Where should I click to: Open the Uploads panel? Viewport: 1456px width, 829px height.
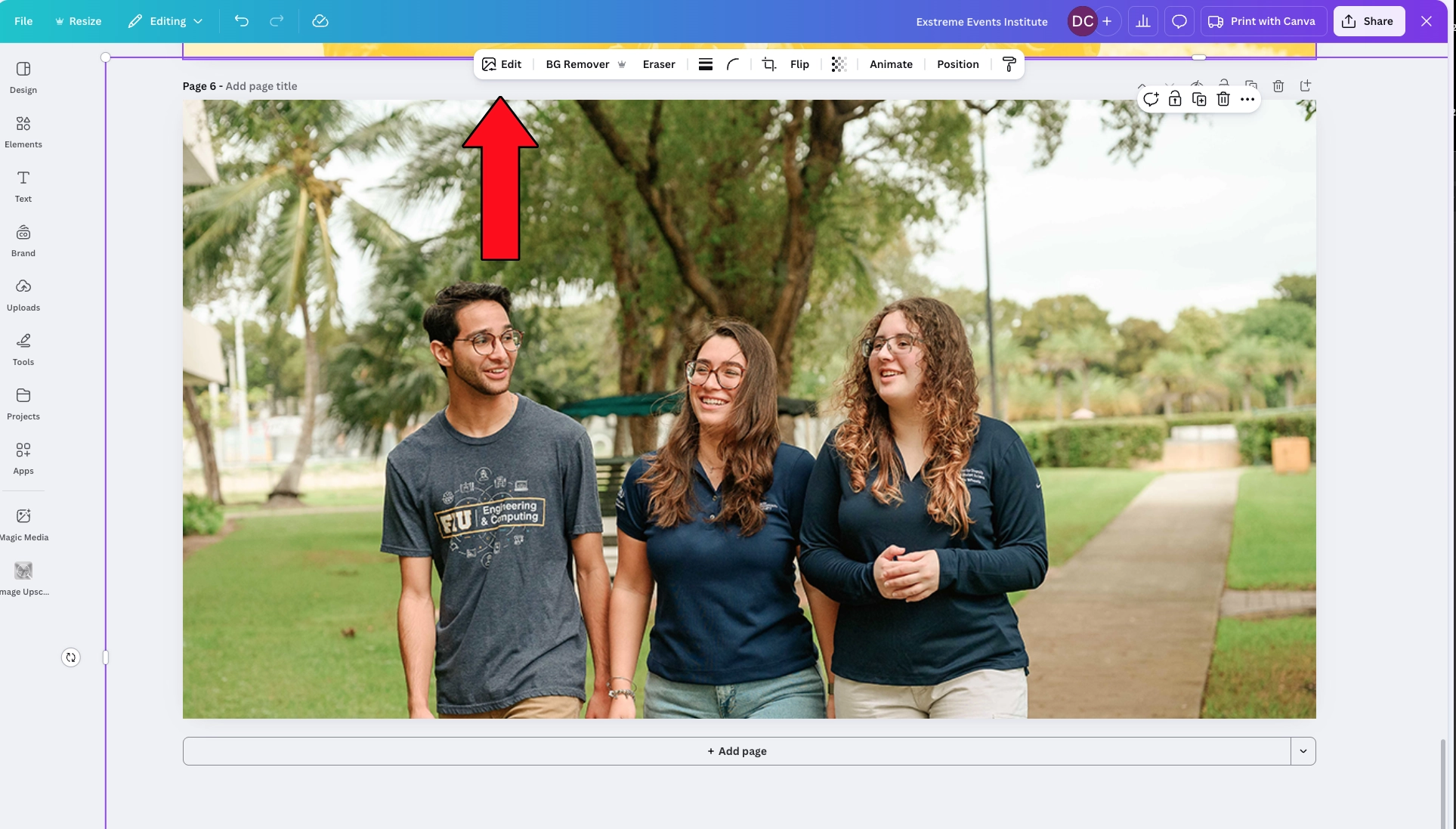[x=23, y=295]
